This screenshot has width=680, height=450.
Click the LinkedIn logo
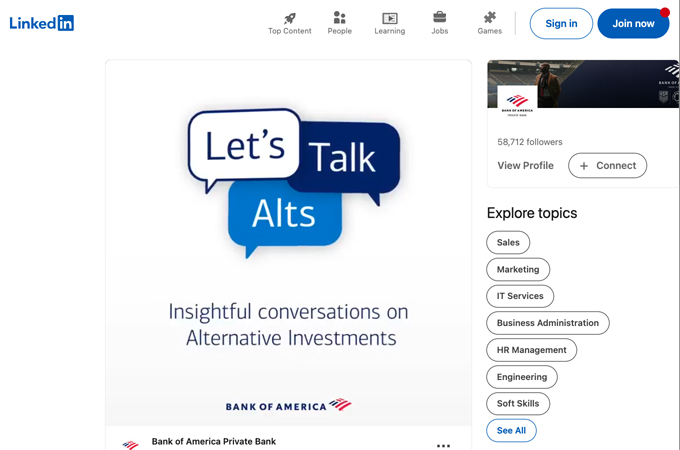click(42, 23)
